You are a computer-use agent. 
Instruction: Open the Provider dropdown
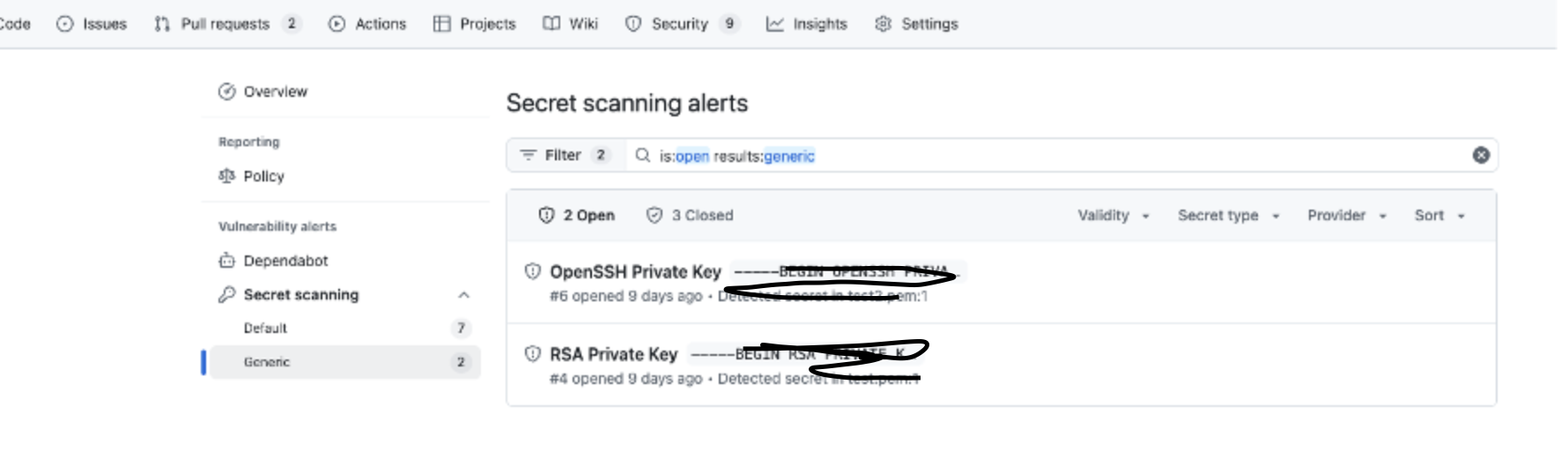click(1347, 215)
